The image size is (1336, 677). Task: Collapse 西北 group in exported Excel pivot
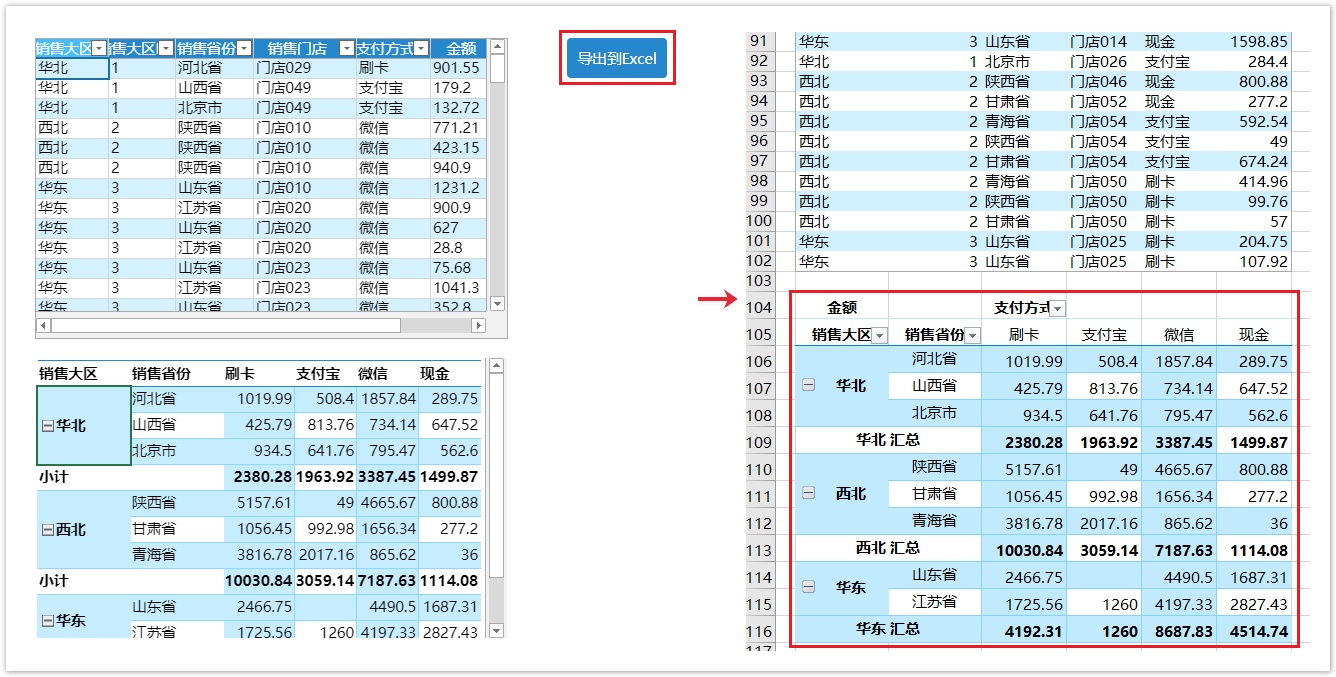click(x=808, y=493)
